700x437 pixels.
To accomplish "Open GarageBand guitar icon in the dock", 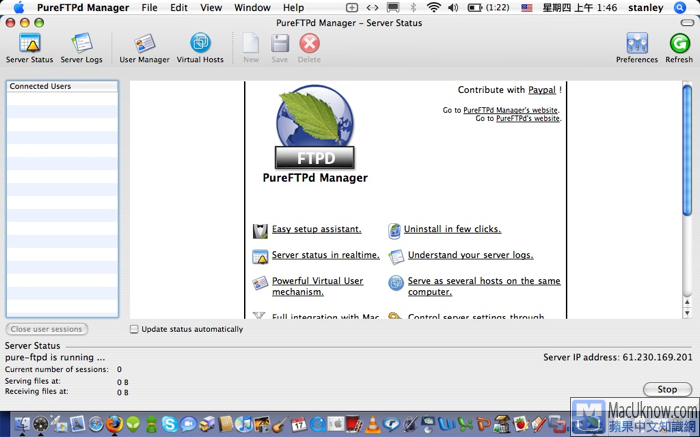I will coord(279,424).
